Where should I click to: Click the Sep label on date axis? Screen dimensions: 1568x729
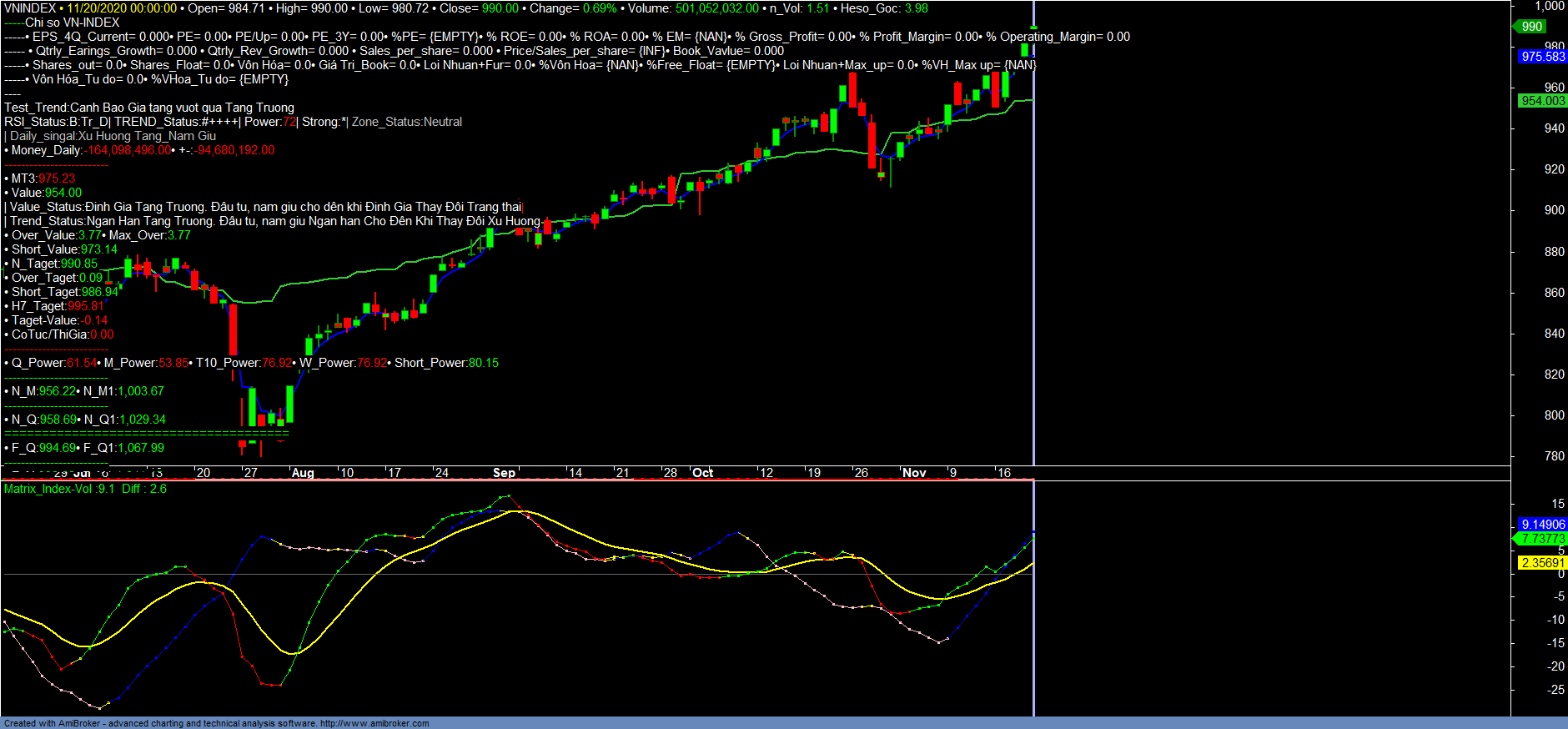click(504, 473)
